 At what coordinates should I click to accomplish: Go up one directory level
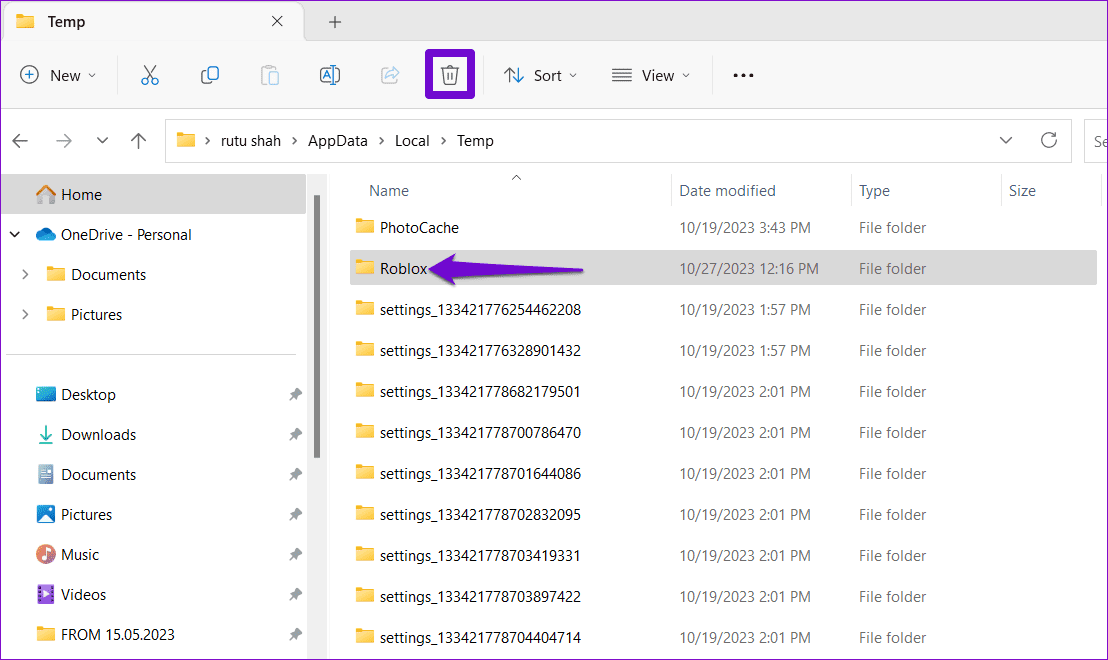click(x=139, y=141)
